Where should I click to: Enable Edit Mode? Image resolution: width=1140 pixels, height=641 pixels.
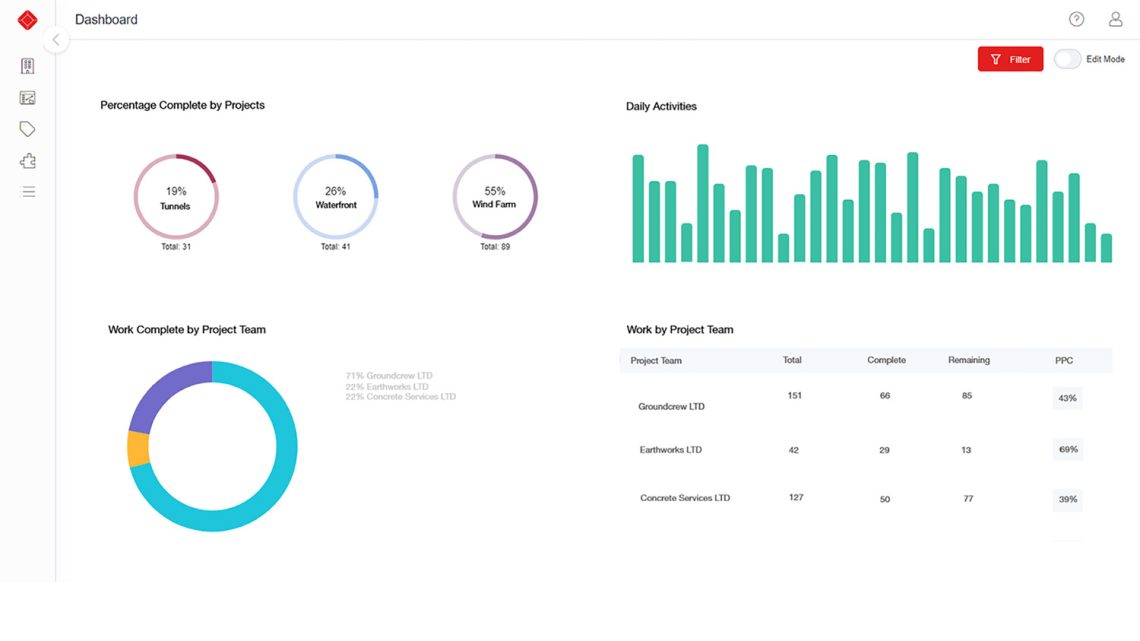click(1066, 59)
